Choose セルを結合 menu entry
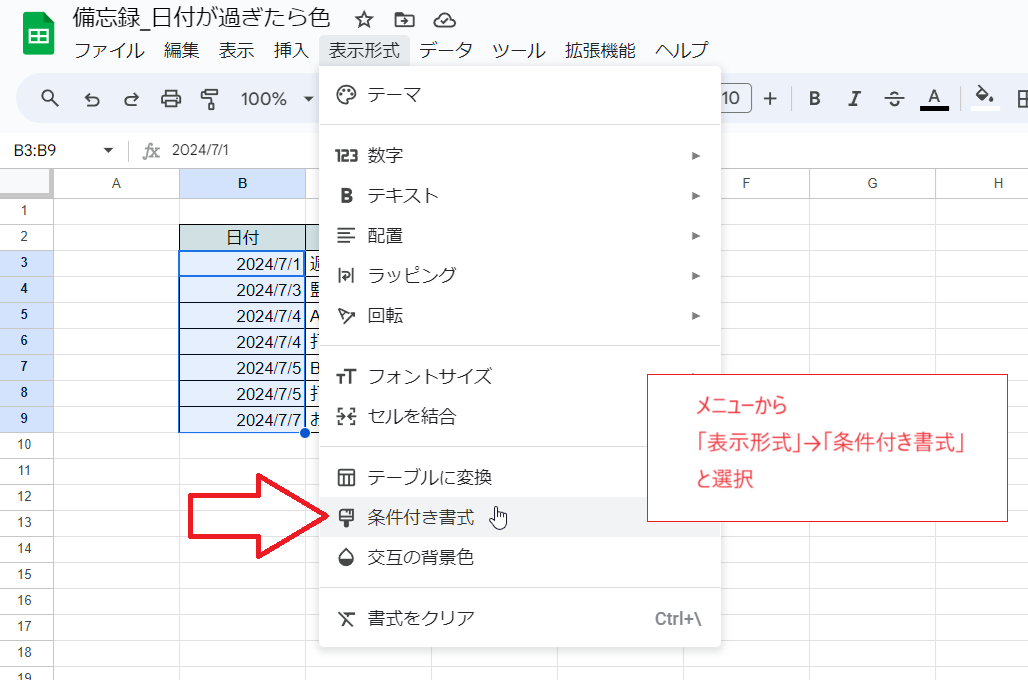This screenshot has width=1028, height=680. pos(483,416)
